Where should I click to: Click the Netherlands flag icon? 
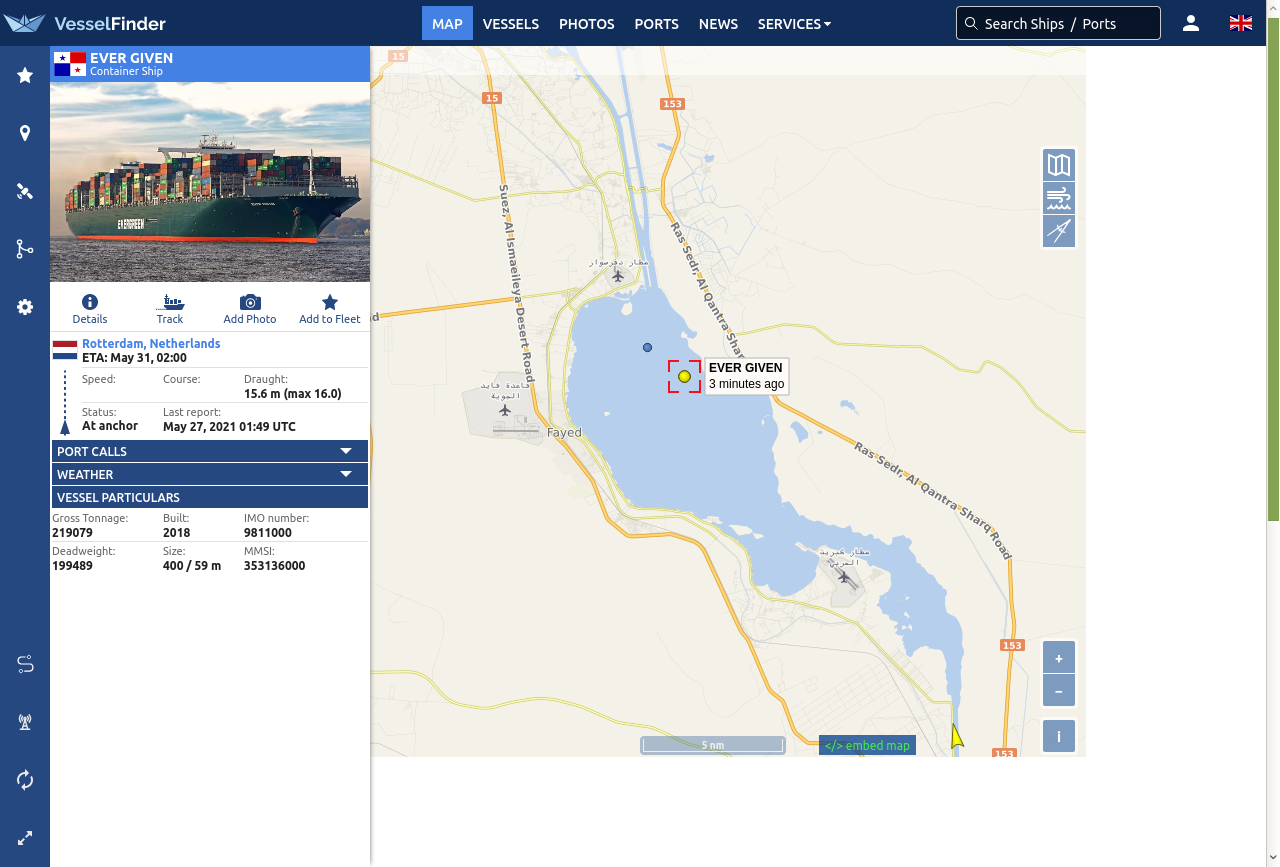[x=65, y=350]
